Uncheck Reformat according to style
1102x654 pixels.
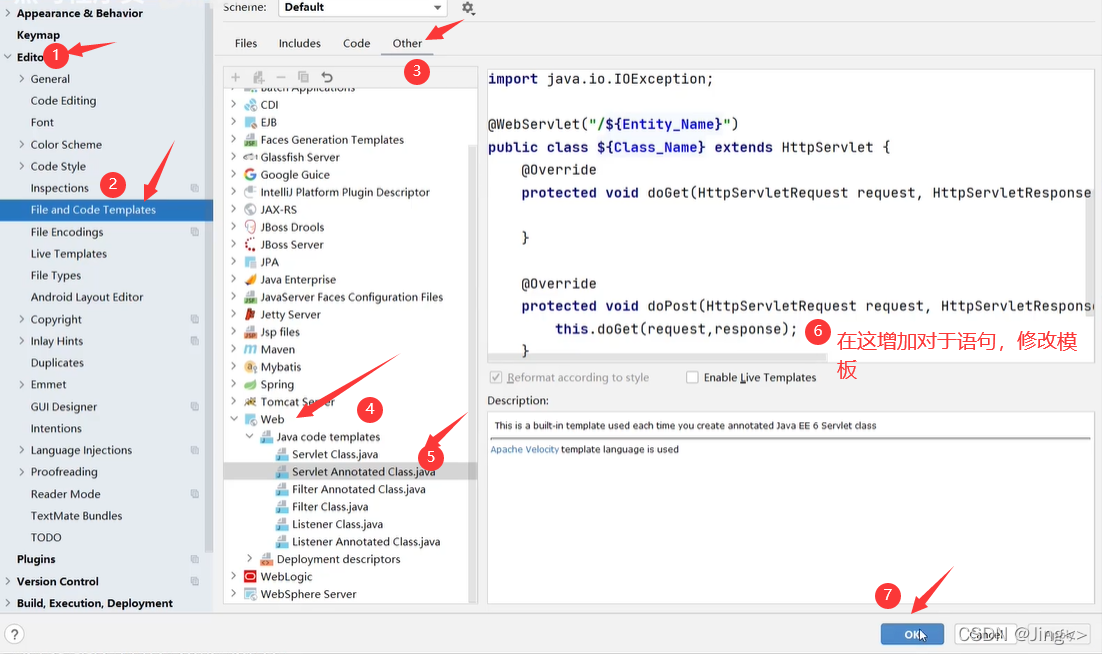tap(497, 377)
